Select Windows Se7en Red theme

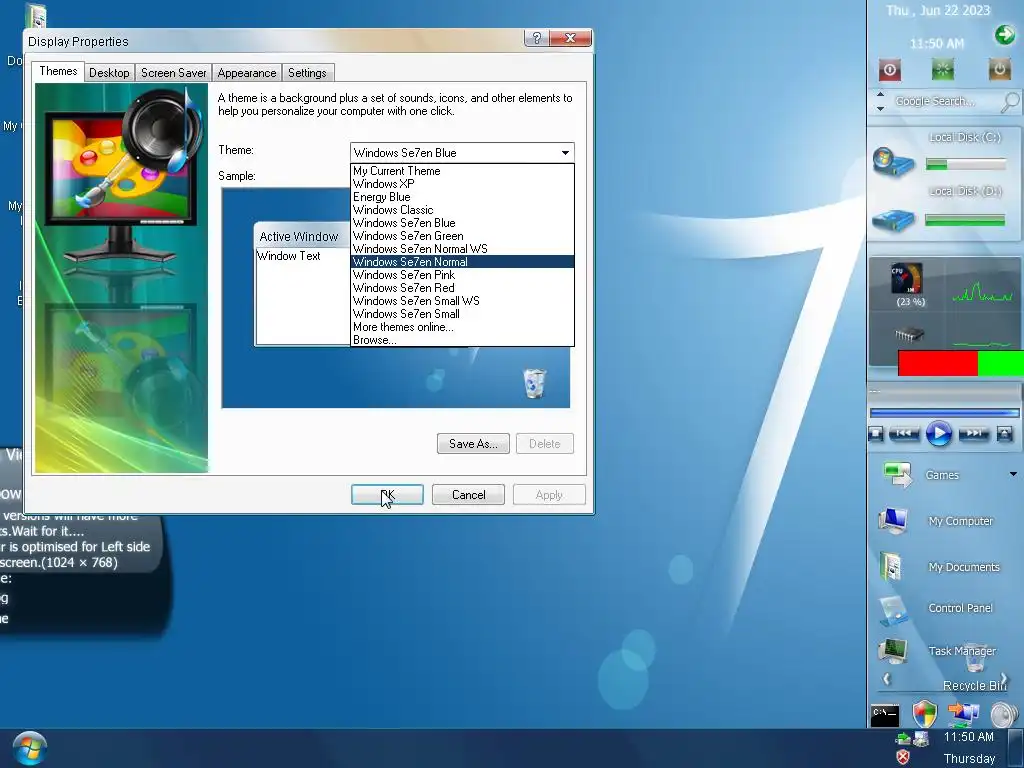[x=462, y=288]
